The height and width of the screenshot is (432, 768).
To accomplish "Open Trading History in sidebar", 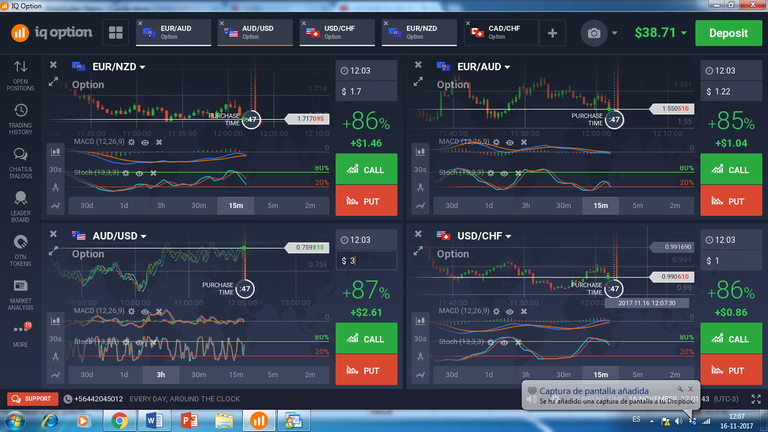I will point(21,119).
